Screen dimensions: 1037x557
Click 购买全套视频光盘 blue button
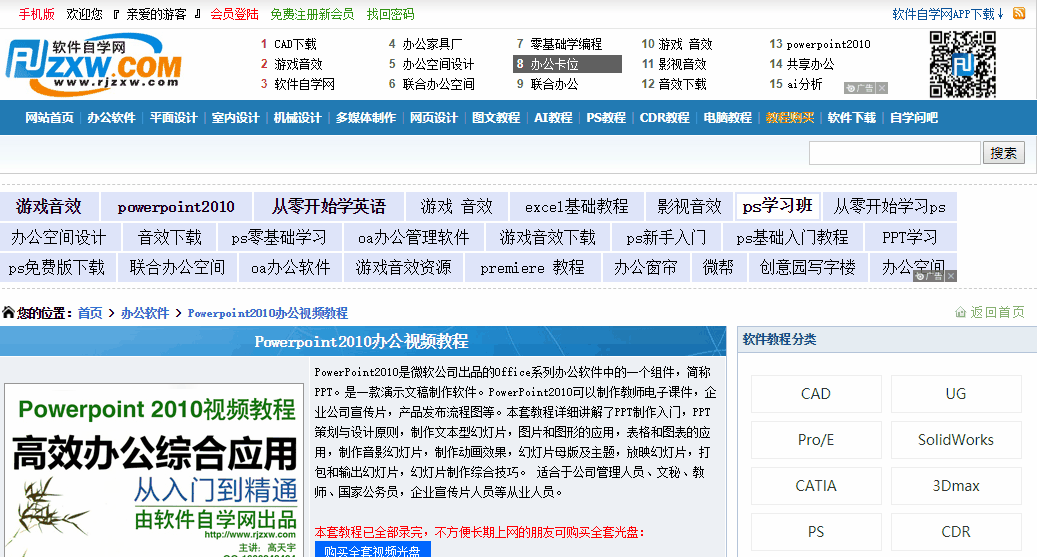pos(372,550)
